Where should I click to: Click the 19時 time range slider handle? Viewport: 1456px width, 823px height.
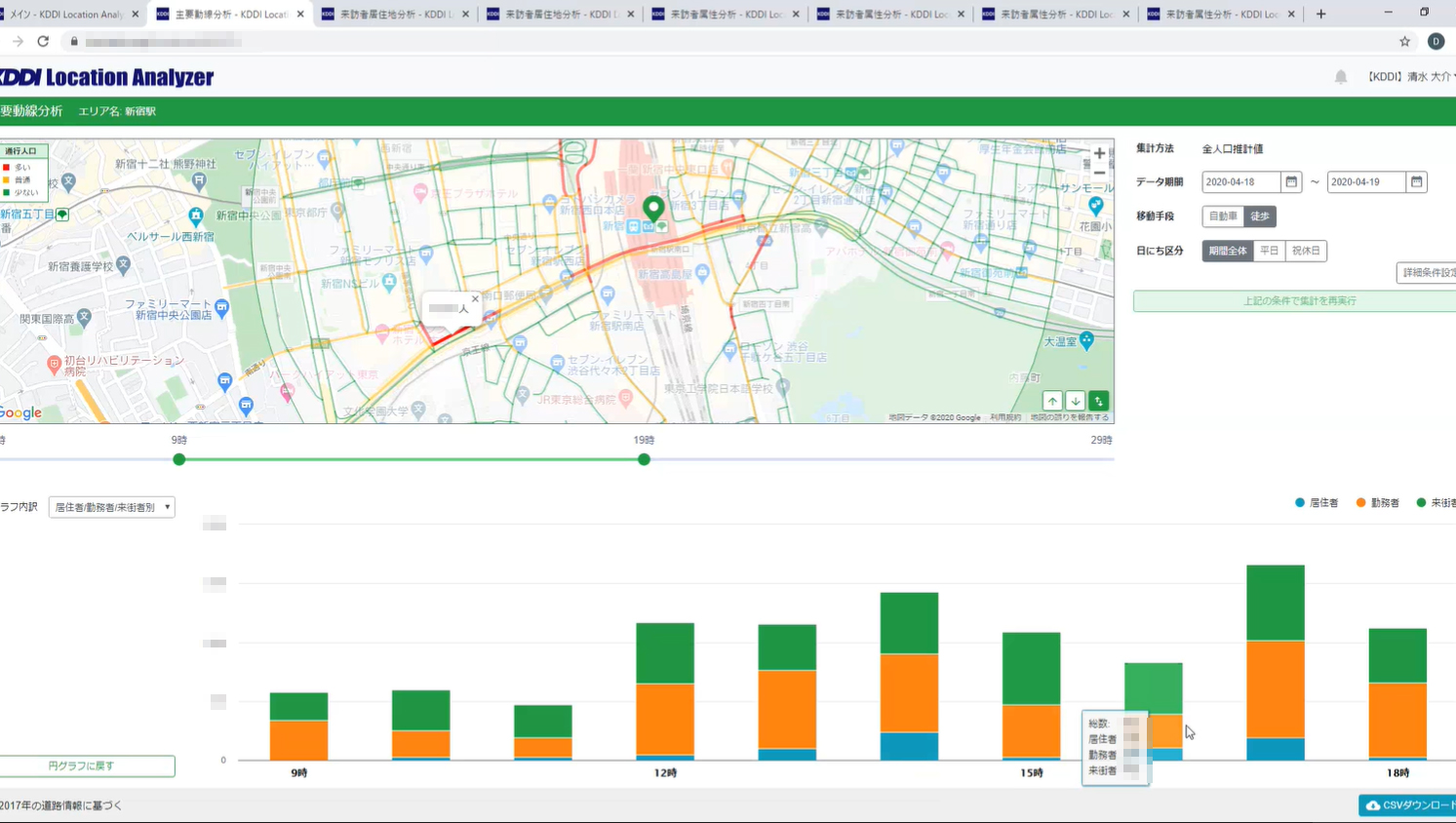click(x=644, y=459)
